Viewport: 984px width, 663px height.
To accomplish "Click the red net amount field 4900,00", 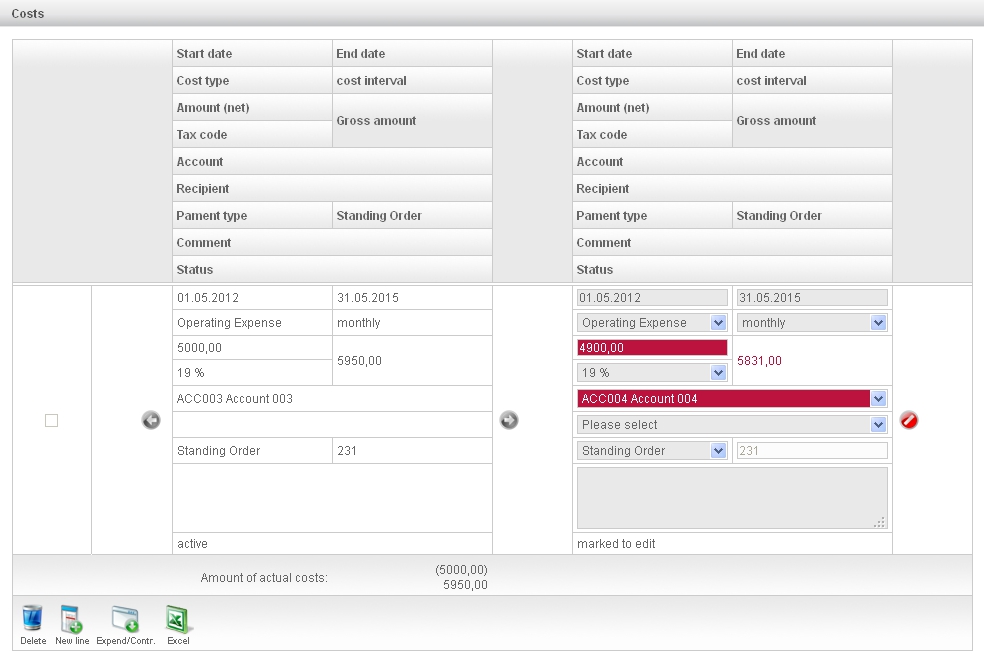I will (x=652, y=348).
